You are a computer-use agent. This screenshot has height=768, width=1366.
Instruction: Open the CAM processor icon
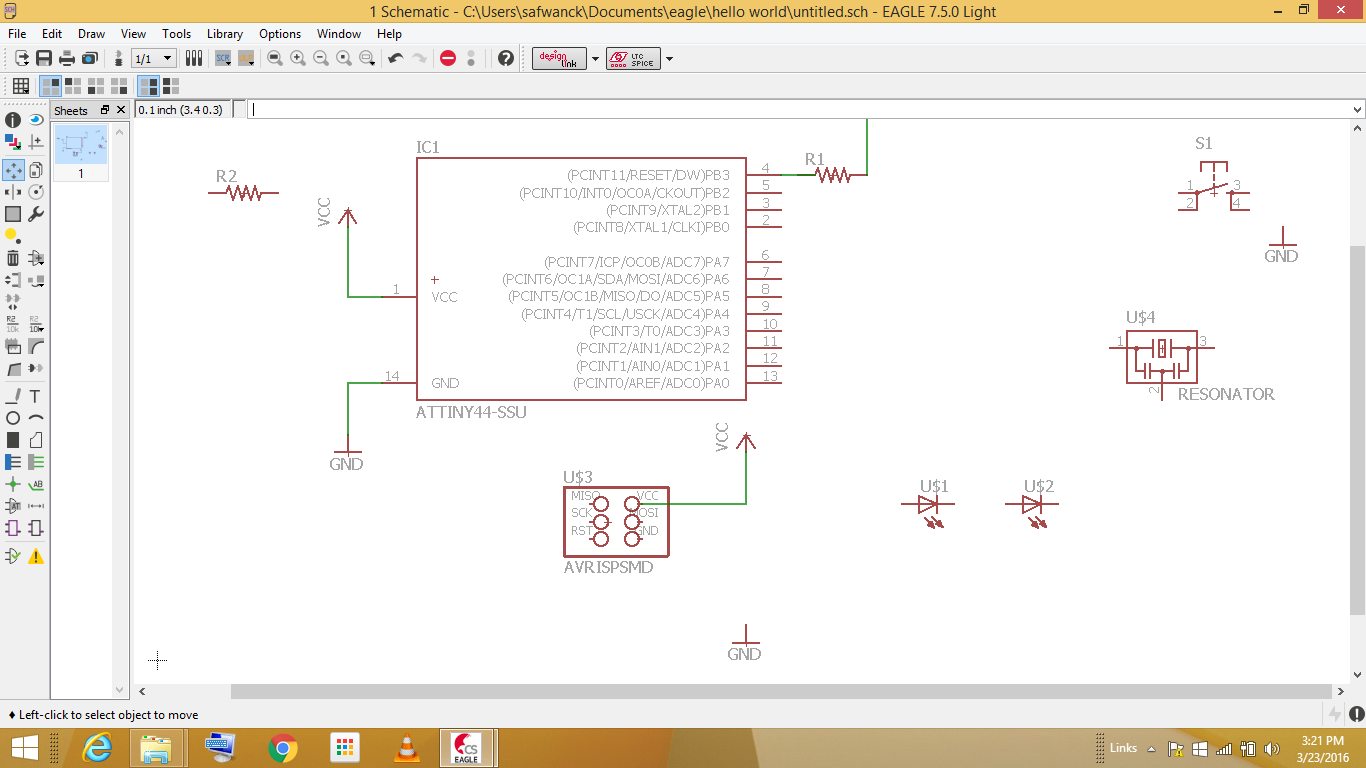click(89, 58)
